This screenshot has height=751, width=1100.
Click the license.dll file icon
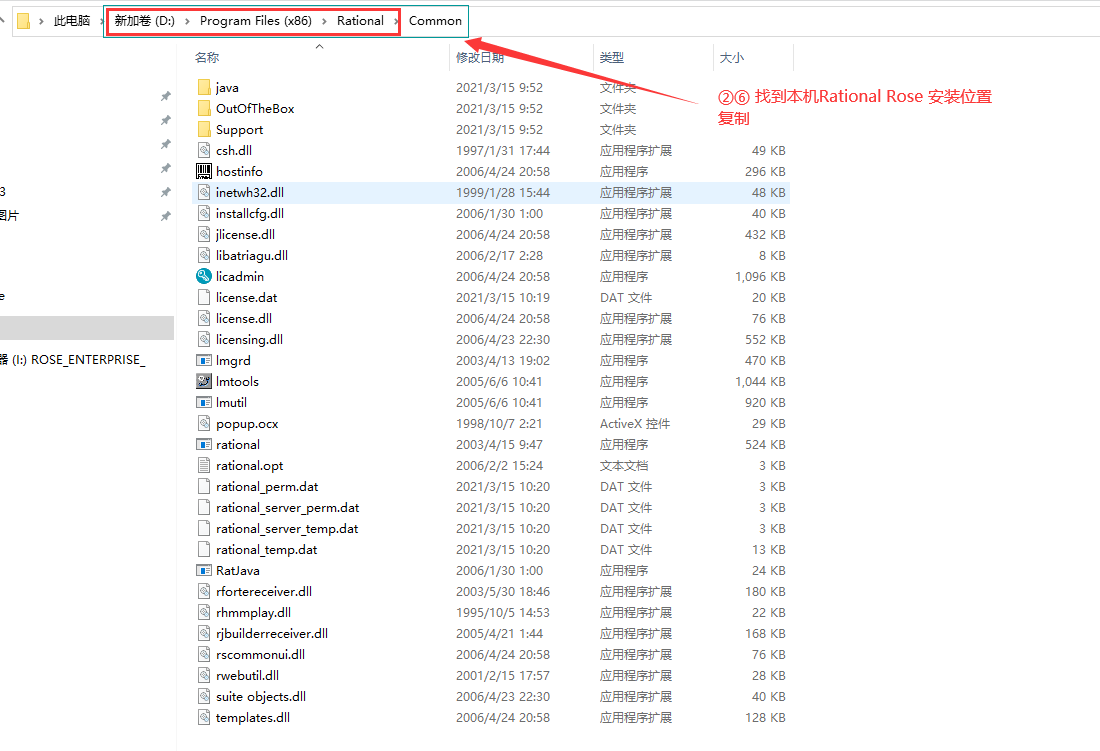click(204, 318)
